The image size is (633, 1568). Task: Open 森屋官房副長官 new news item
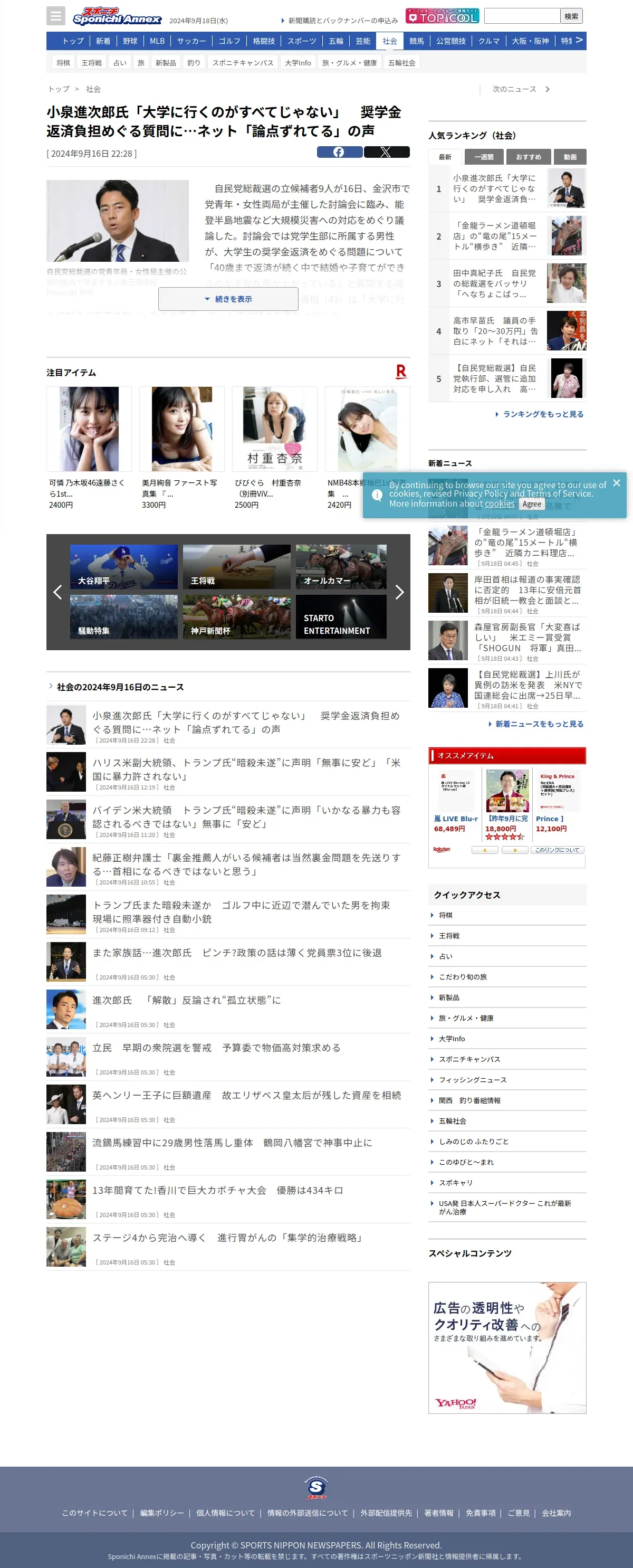[x=507, y=640]
